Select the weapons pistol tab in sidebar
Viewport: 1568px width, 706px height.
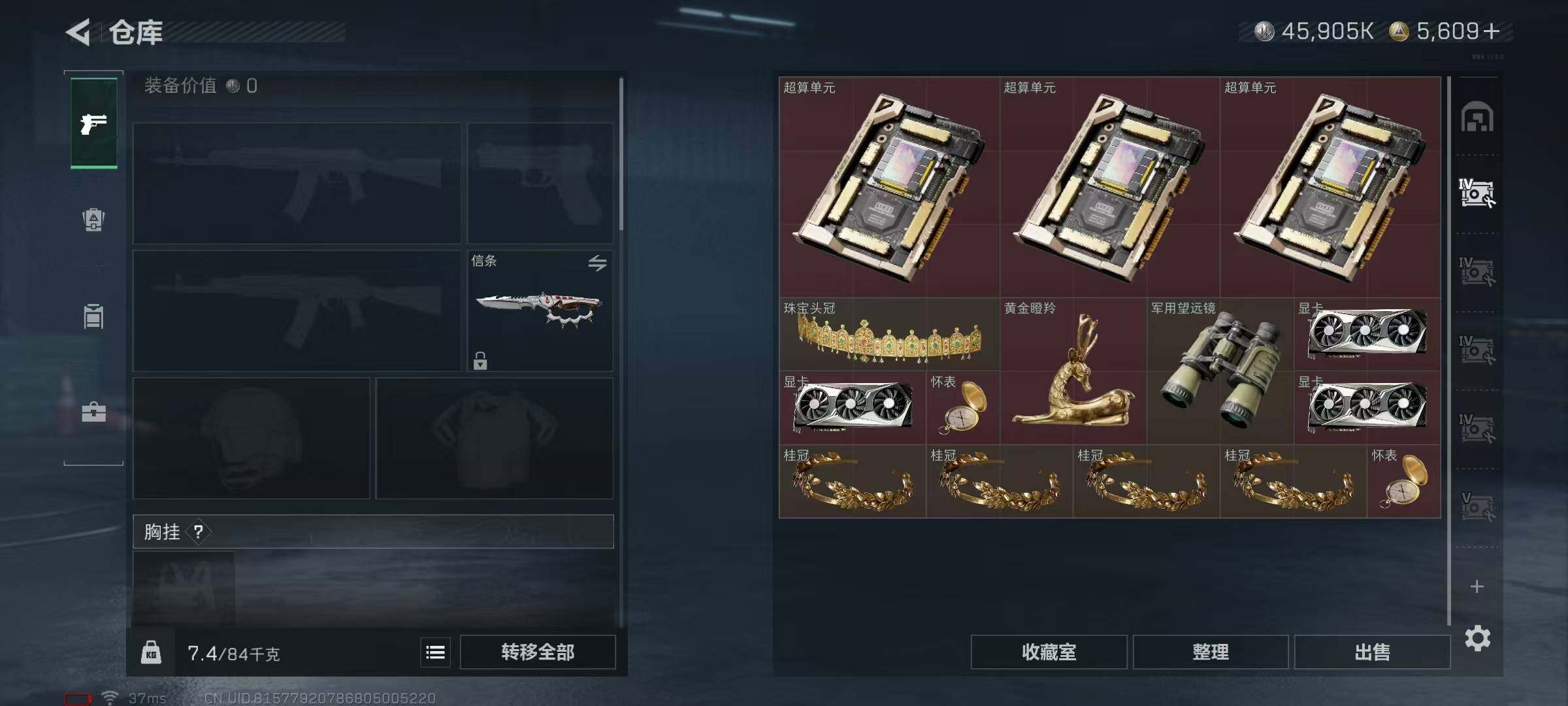pyautogui.click(x=93, y=124)
